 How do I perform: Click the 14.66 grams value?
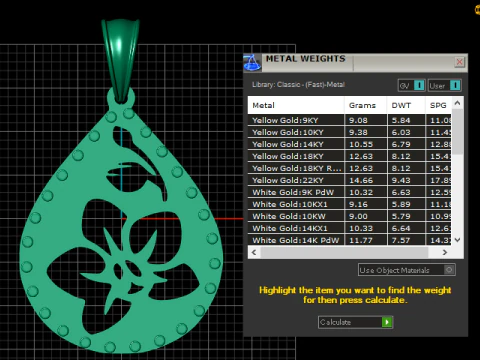[361, 180]
